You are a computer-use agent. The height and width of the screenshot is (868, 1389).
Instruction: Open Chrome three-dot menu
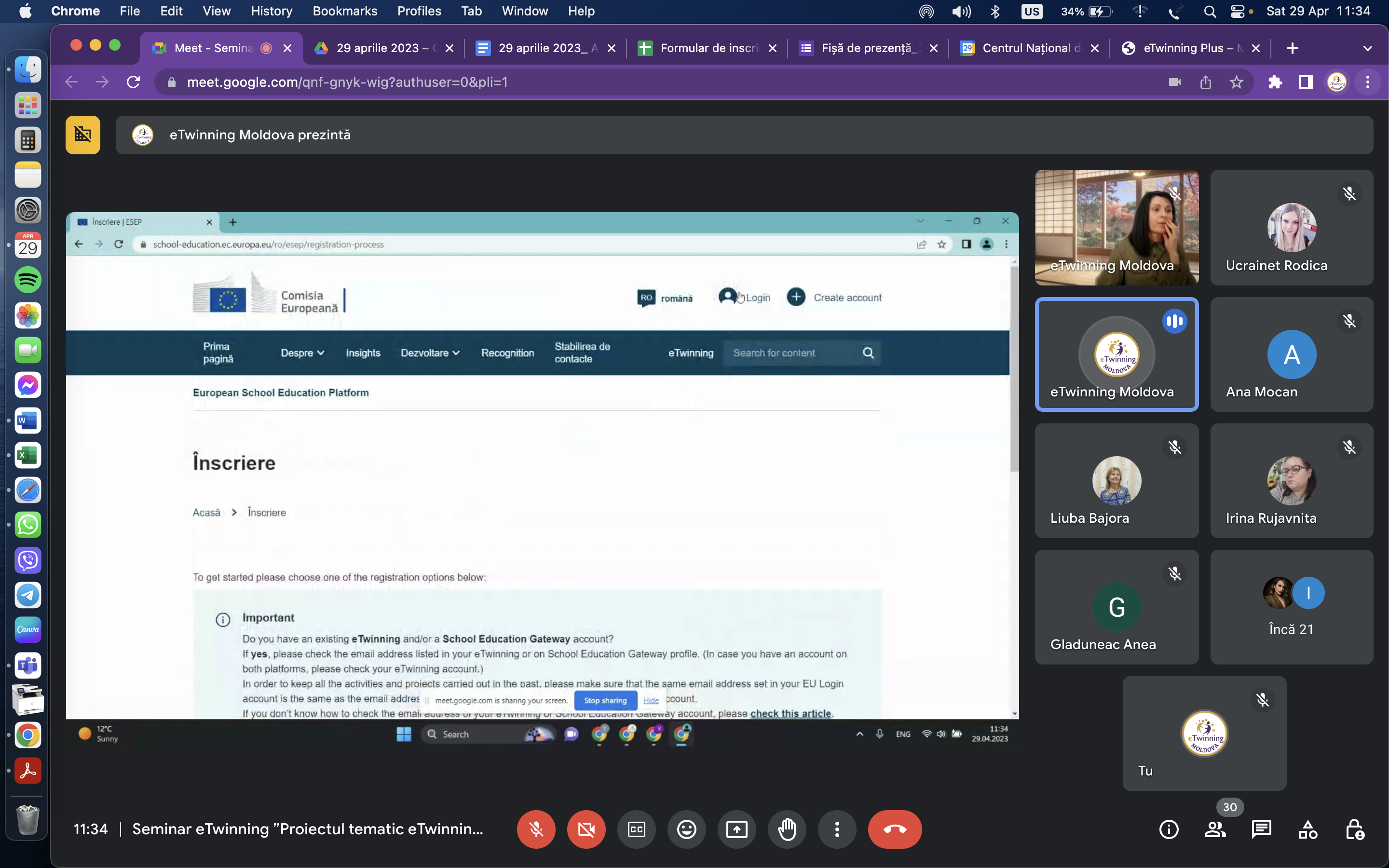1368,82
